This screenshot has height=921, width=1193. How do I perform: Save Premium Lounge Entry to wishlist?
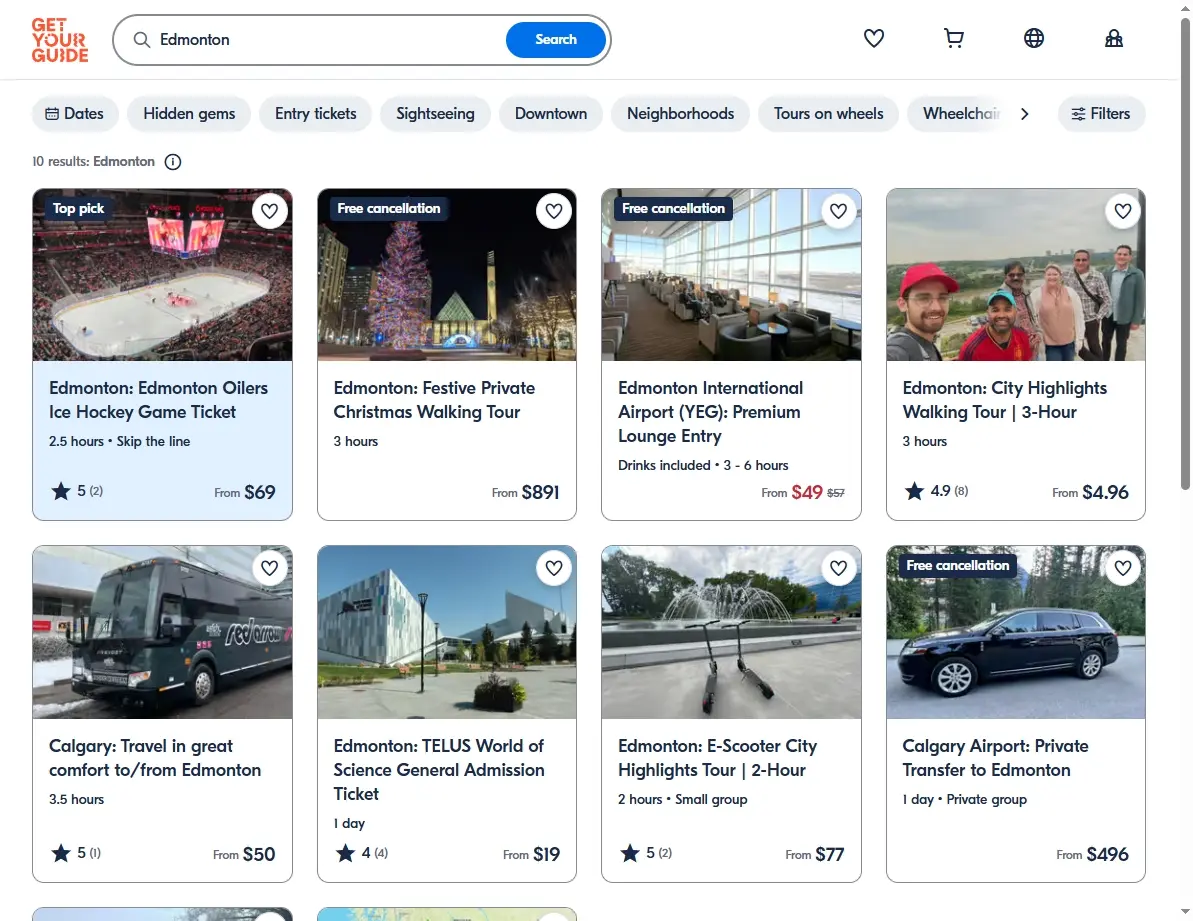(x=838, y=211)
